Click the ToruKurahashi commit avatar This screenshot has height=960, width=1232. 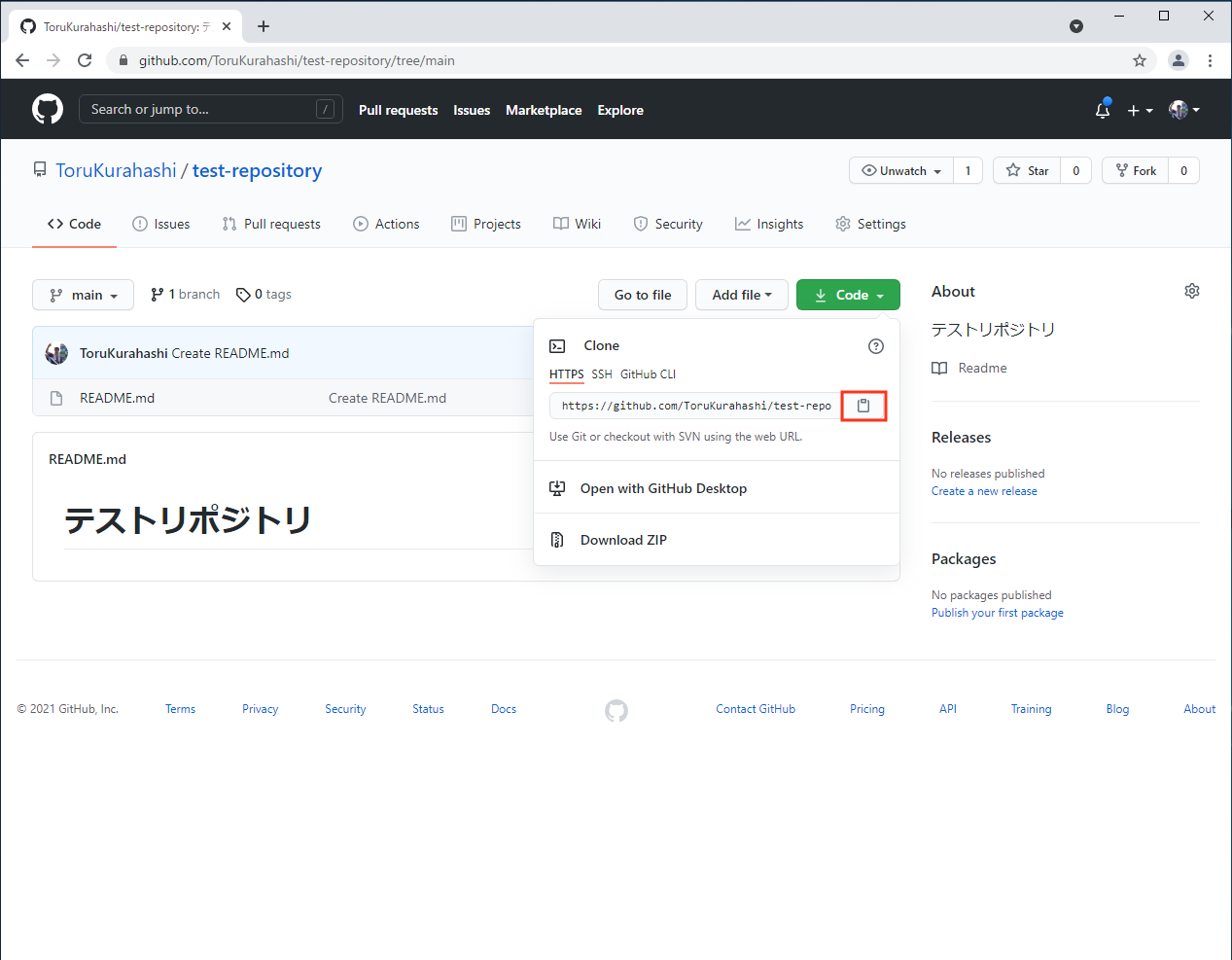click(x=56, y=353)
